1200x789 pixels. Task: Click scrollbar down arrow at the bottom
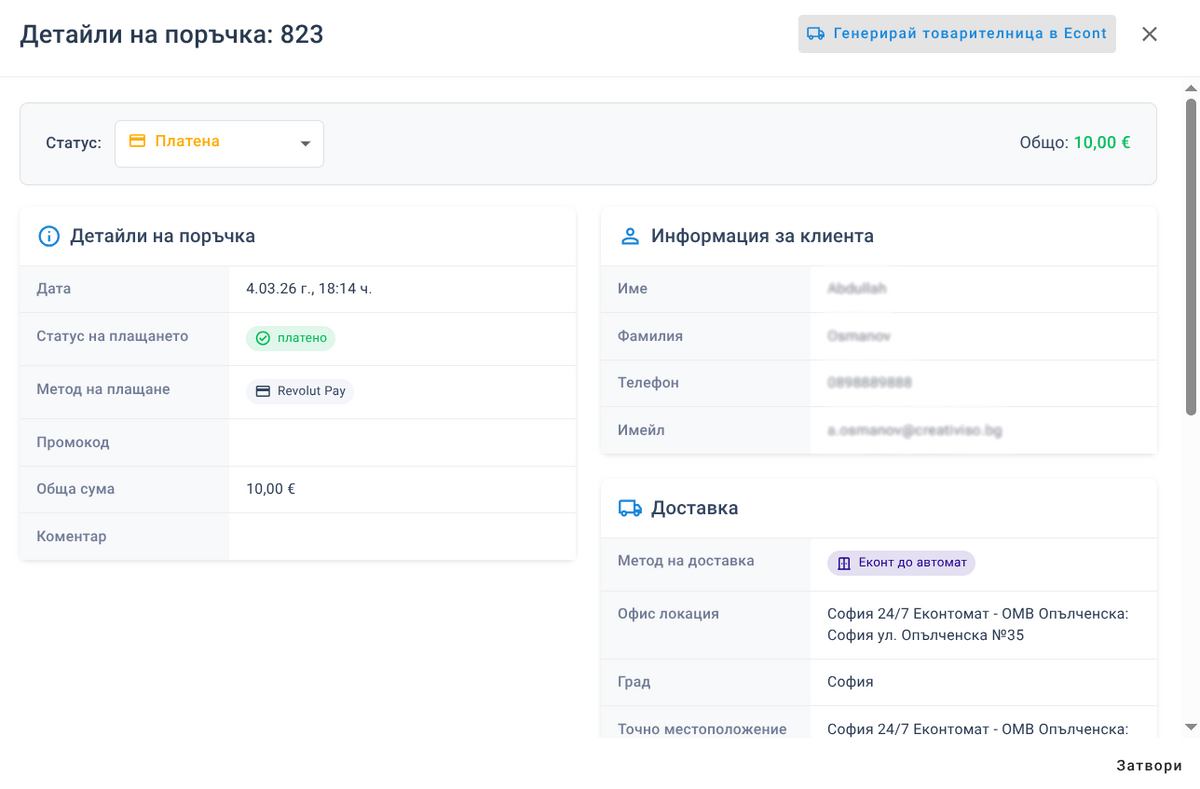click(x=1190, y=727)
